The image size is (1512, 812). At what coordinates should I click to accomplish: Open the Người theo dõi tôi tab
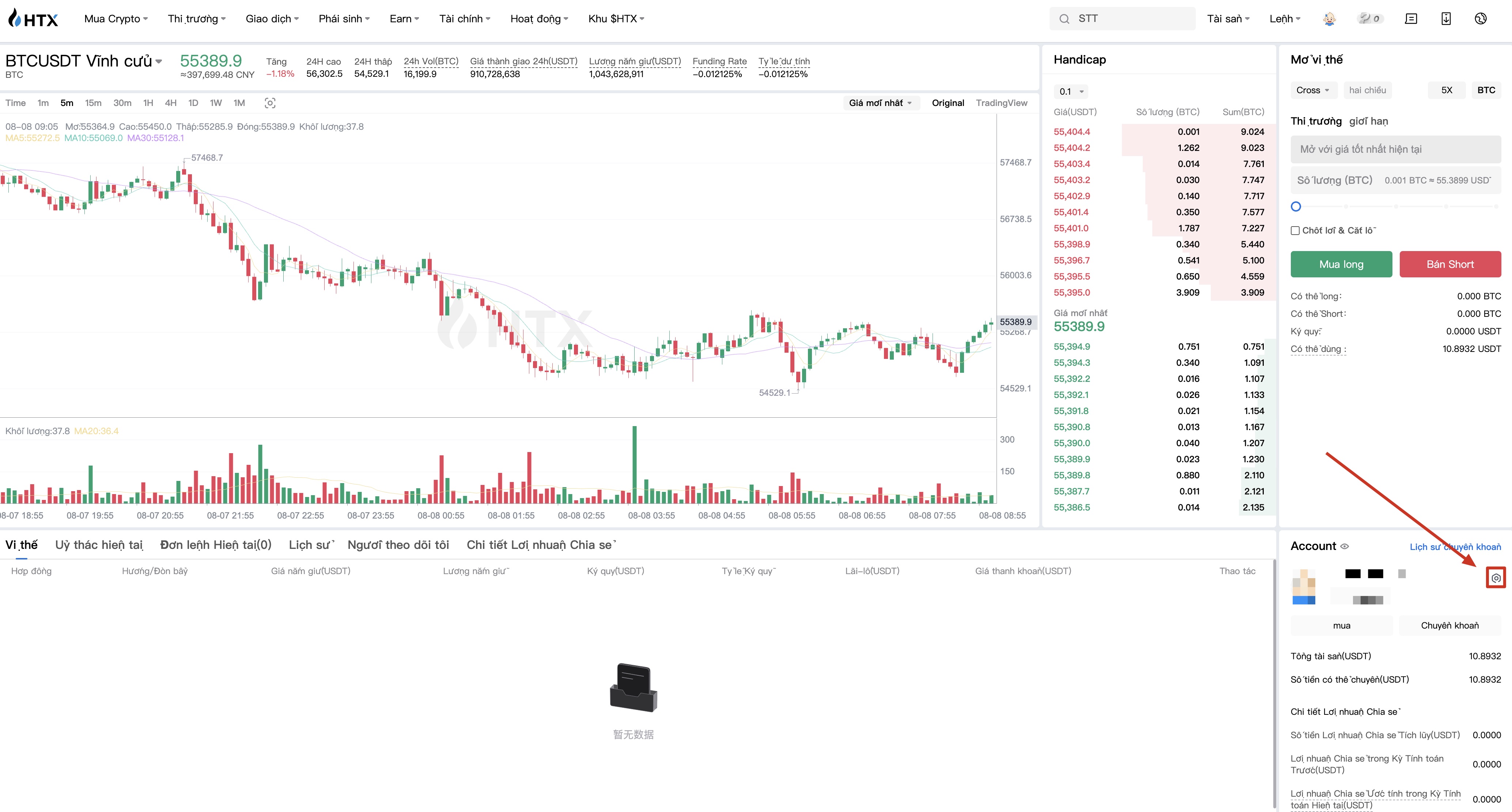click(398, 545)
